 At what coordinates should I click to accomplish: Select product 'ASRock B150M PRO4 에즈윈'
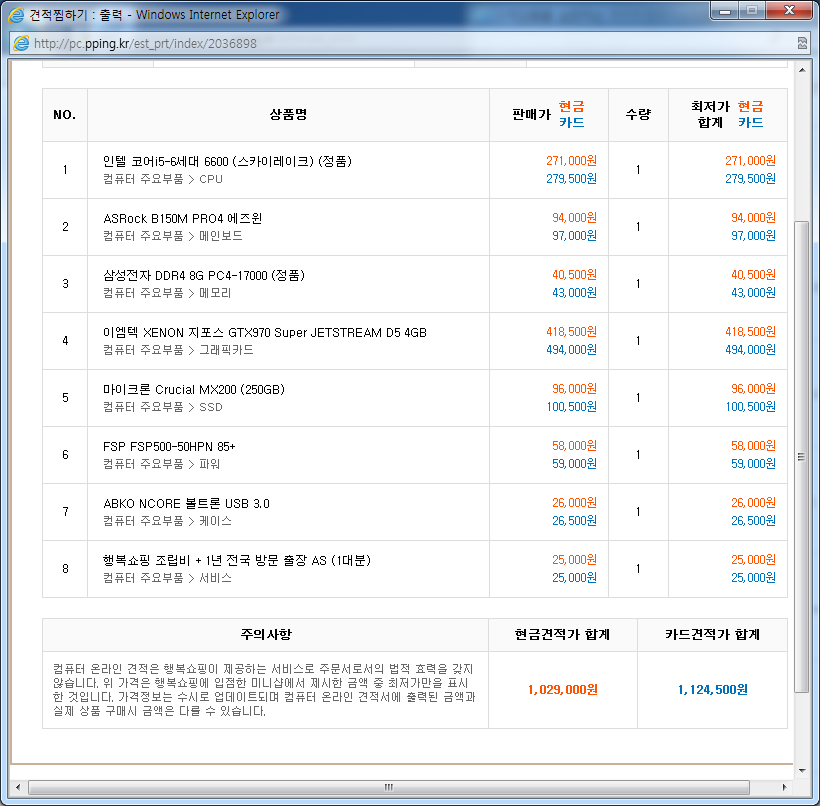(183, 218)
